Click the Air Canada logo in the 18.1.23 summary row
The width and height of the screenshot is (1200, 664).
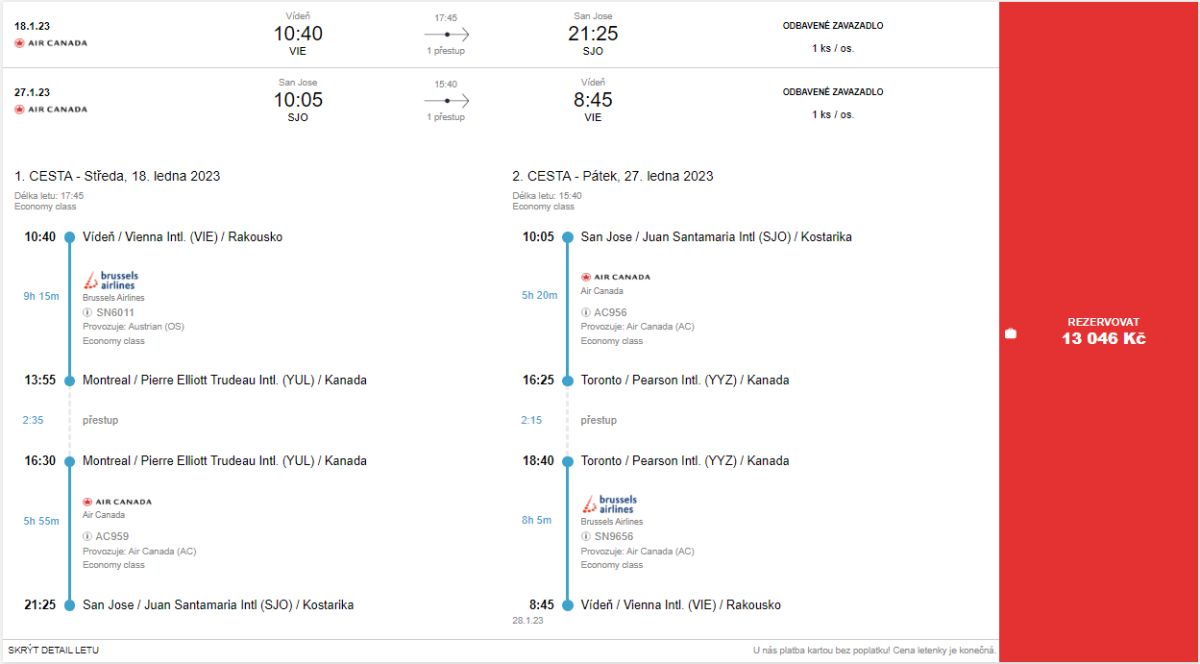51,43
